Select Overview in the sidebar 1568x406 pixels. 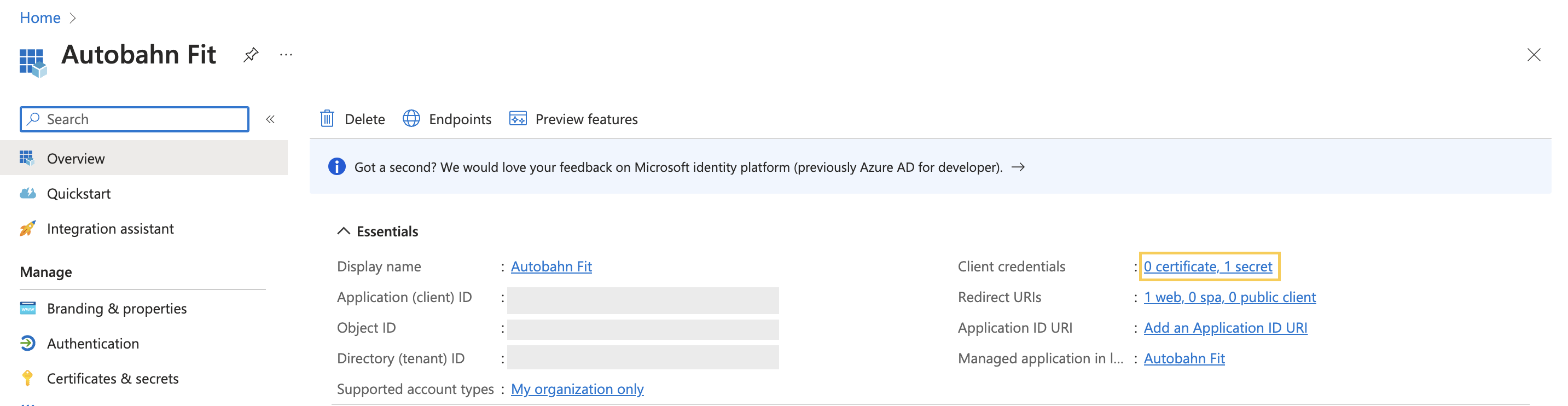click(144, 158)
